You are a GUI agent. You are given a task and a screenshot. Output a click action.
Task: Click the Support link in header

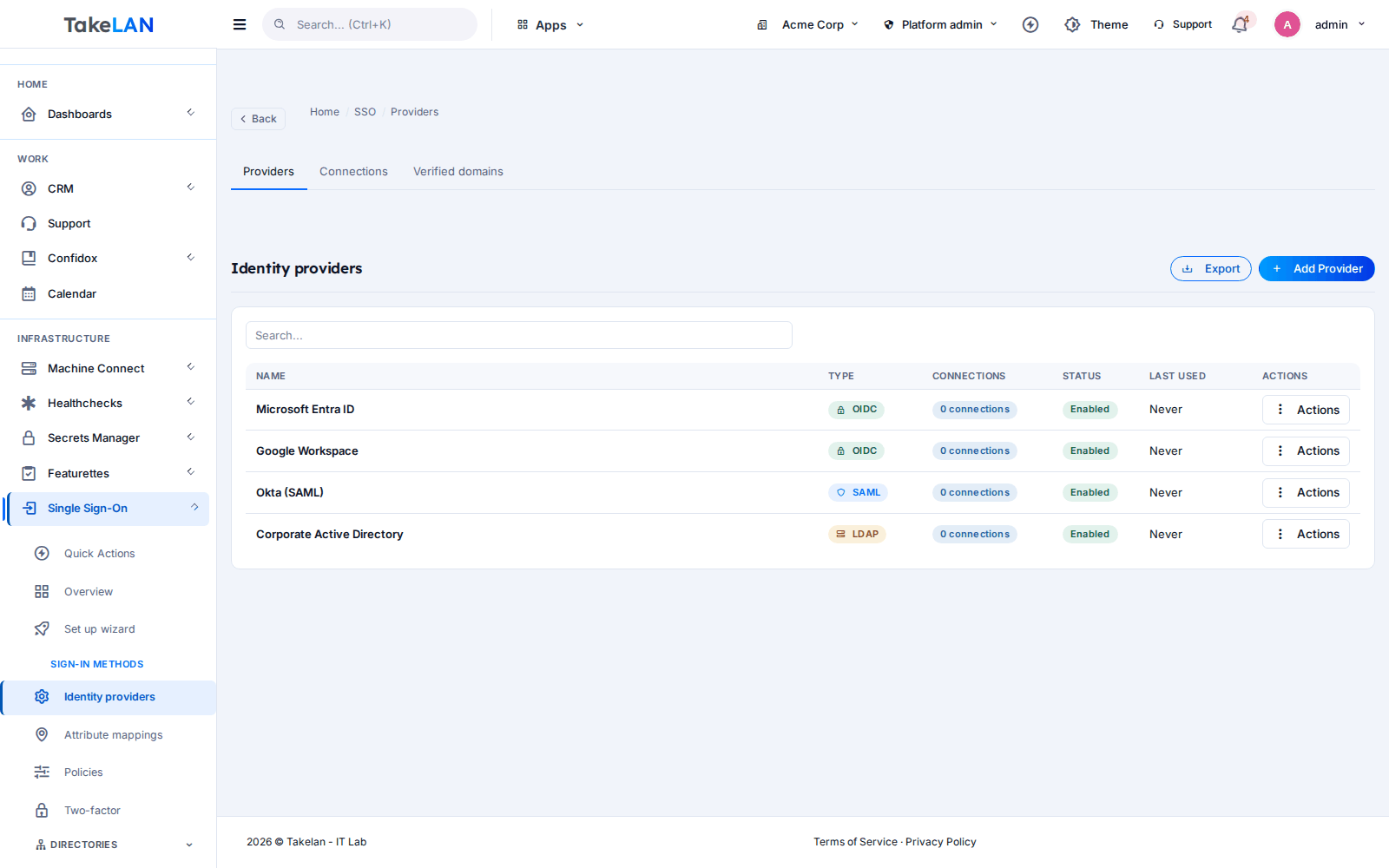[1182, 24]
